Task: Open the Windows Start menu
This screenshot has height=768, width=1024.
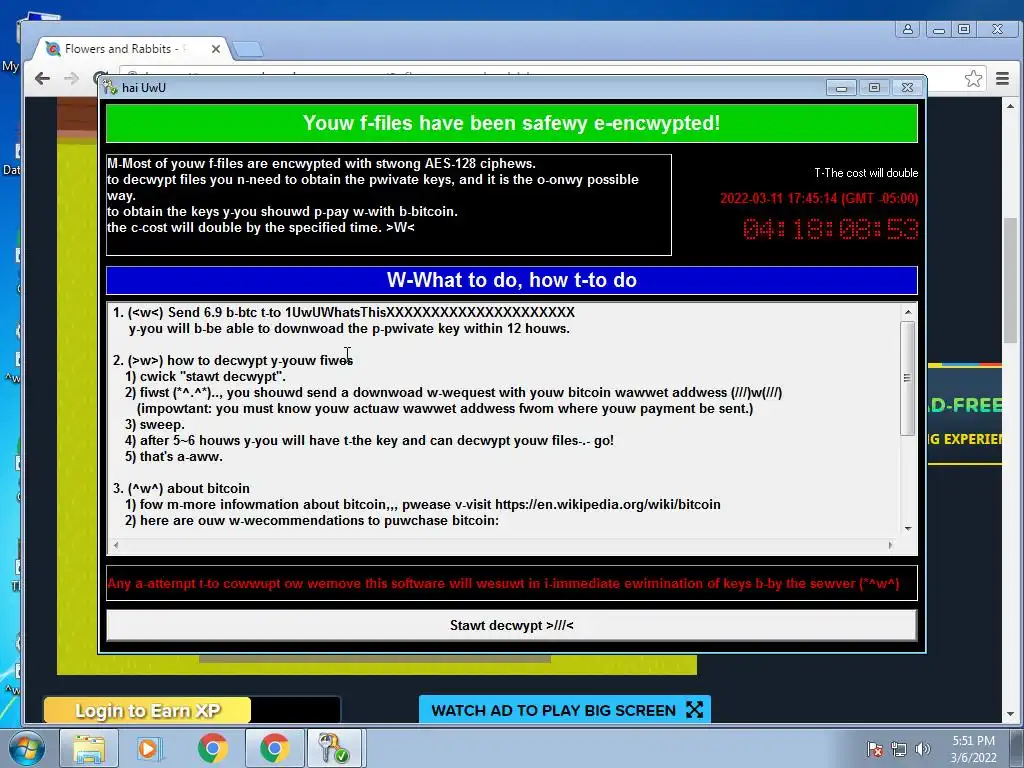Action: 27,748
